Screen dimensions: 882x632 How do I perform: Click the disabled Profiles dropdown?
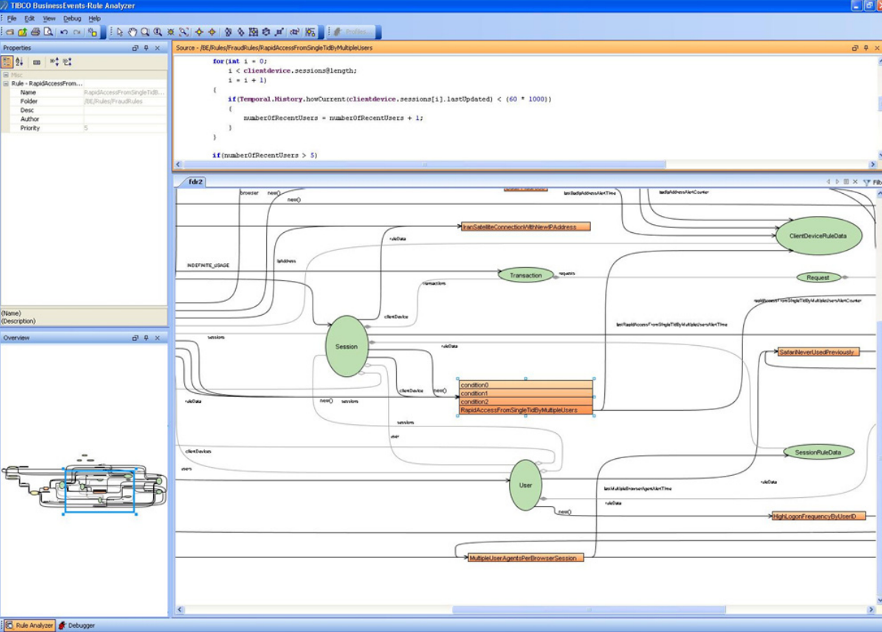tap(353, 32)
